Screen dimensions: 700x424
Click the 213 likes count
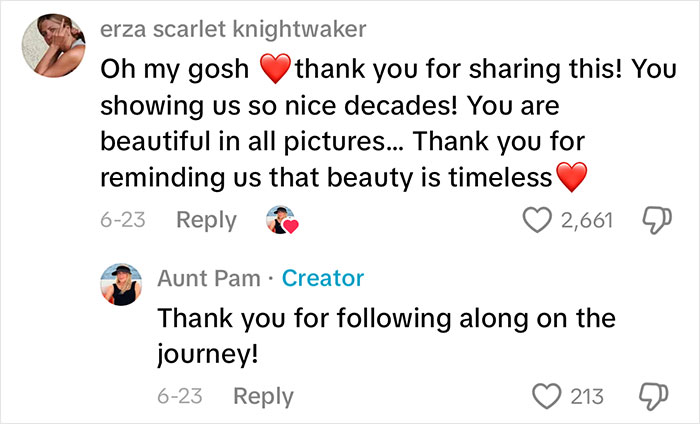[x=585, y=396]
